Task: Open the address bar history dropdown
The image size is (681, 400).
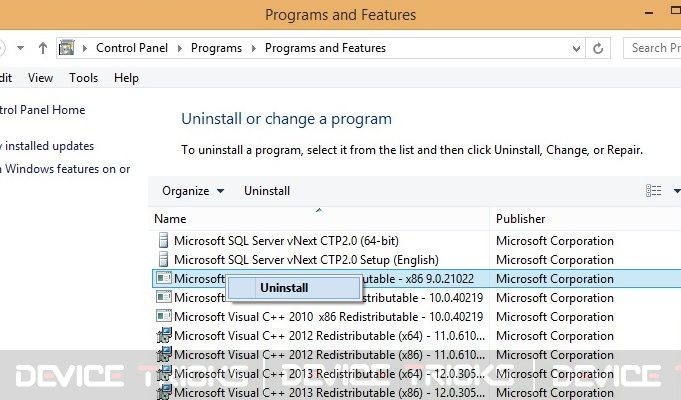Action: point(576,48)
